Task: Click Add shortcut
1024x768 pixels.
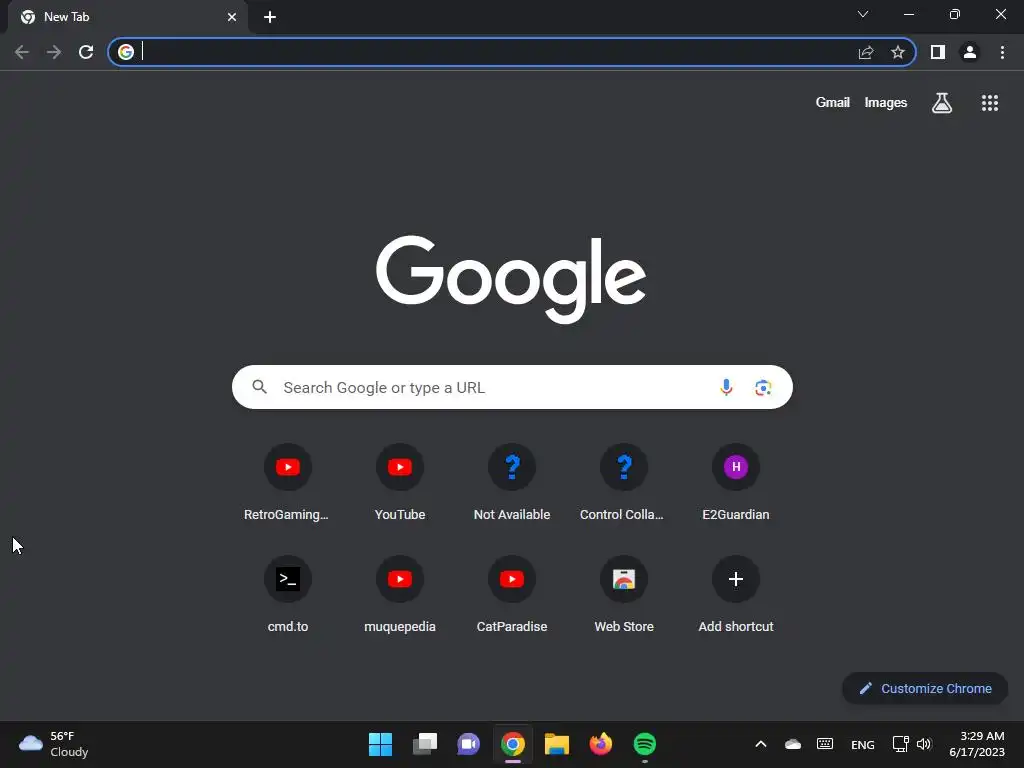Action: [736, 595]
